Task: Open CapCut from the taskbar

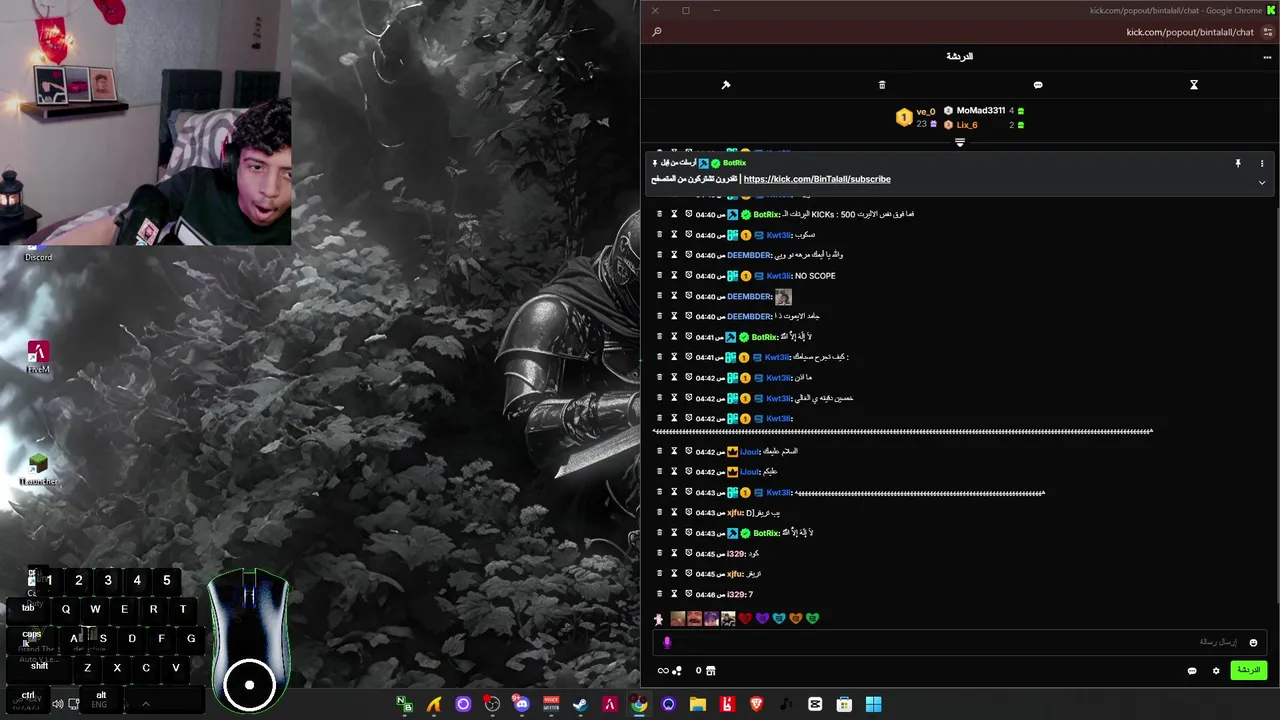Action: click(x=815, y=704)
